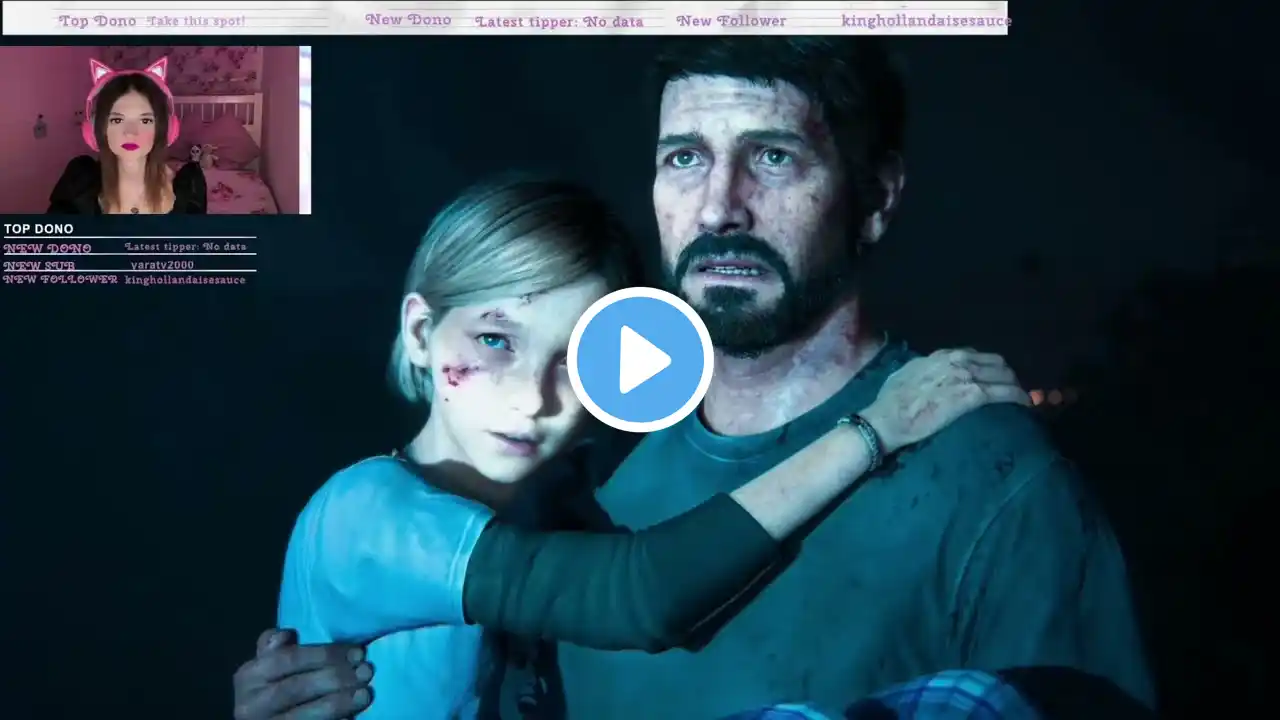Click the 'NEW SUB' label
This screenshot has height=720, width=1280.
point(39,266)
